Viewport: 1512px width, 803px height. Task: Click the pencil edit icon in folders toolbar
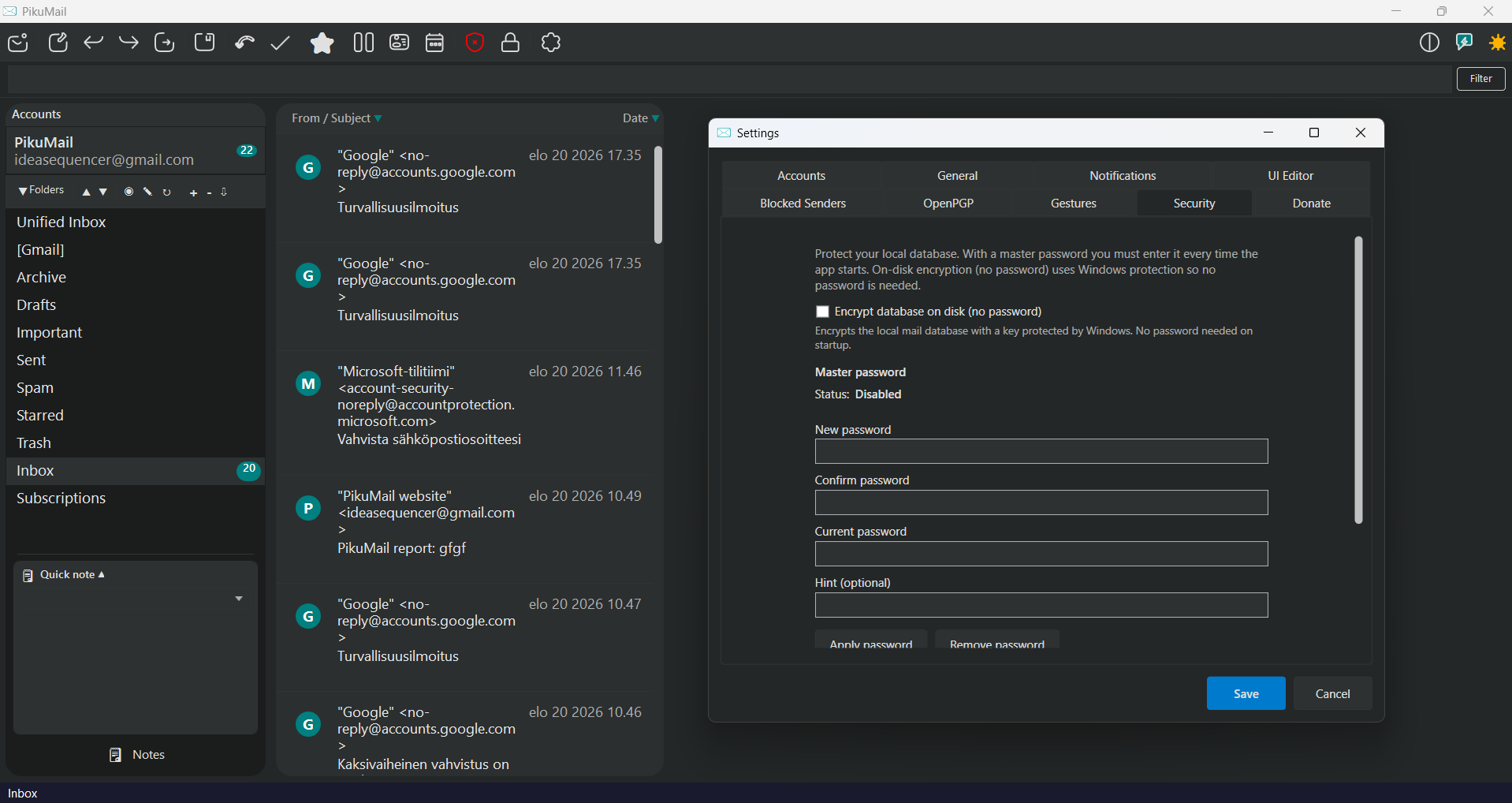click(x=147, y=192)
